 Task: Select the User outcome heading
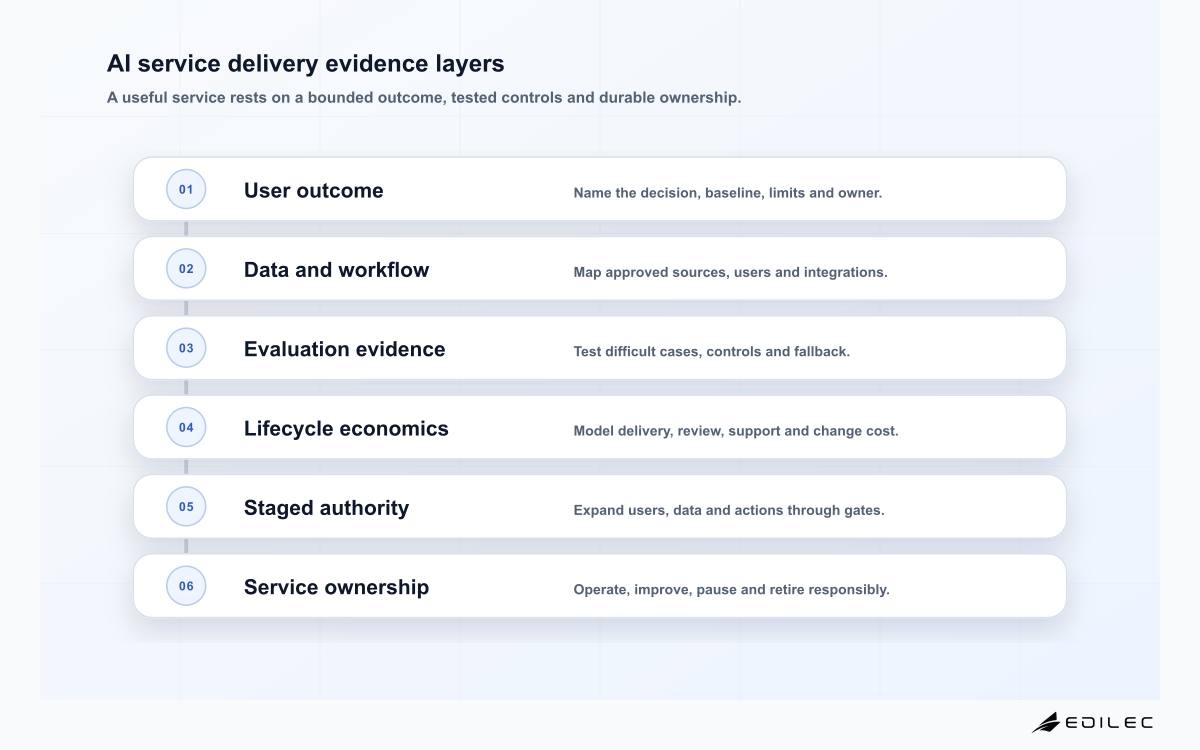click(314, 190)
